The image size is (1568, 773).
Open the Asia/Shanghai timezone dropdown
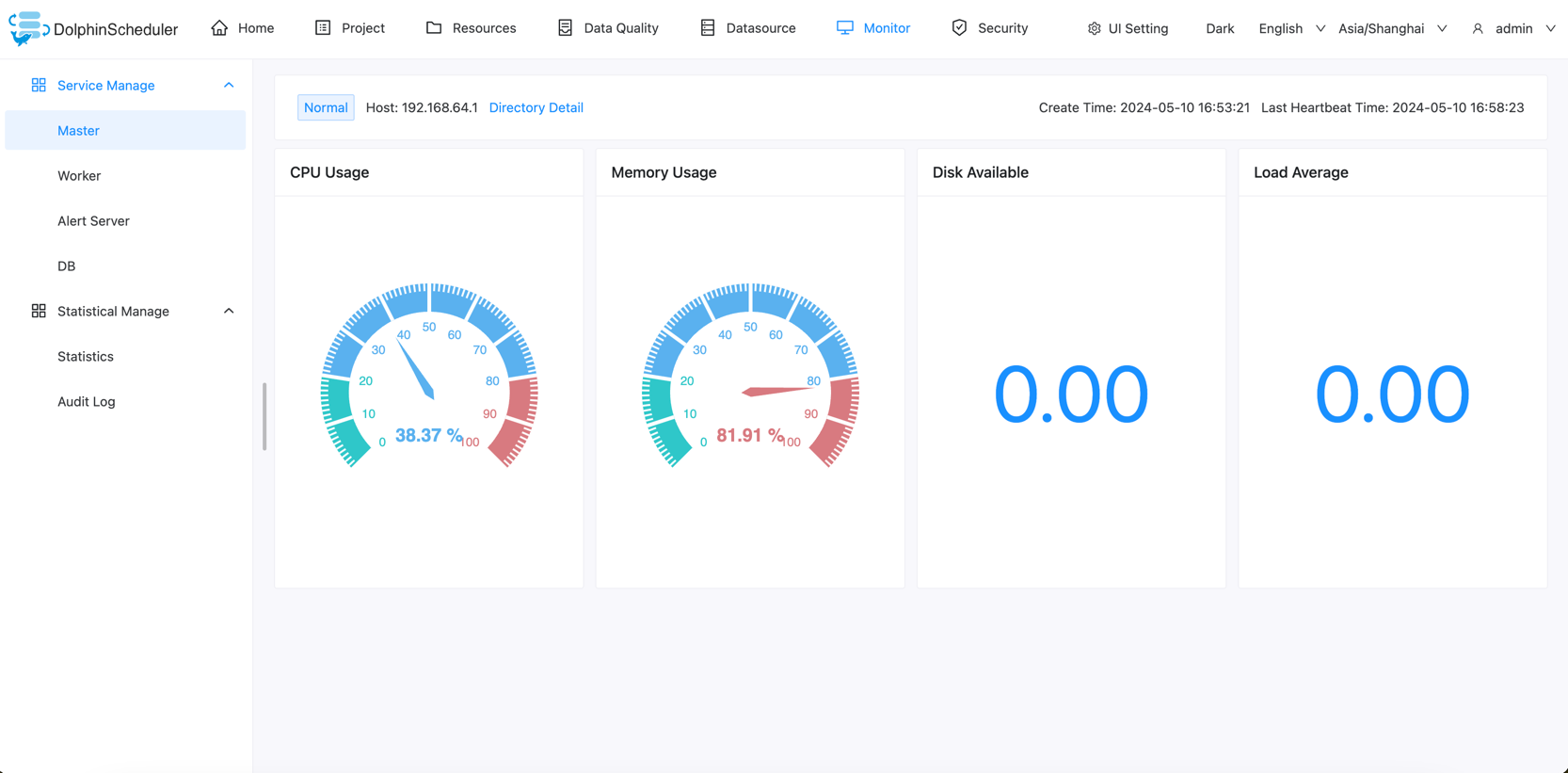point(1392,29)
